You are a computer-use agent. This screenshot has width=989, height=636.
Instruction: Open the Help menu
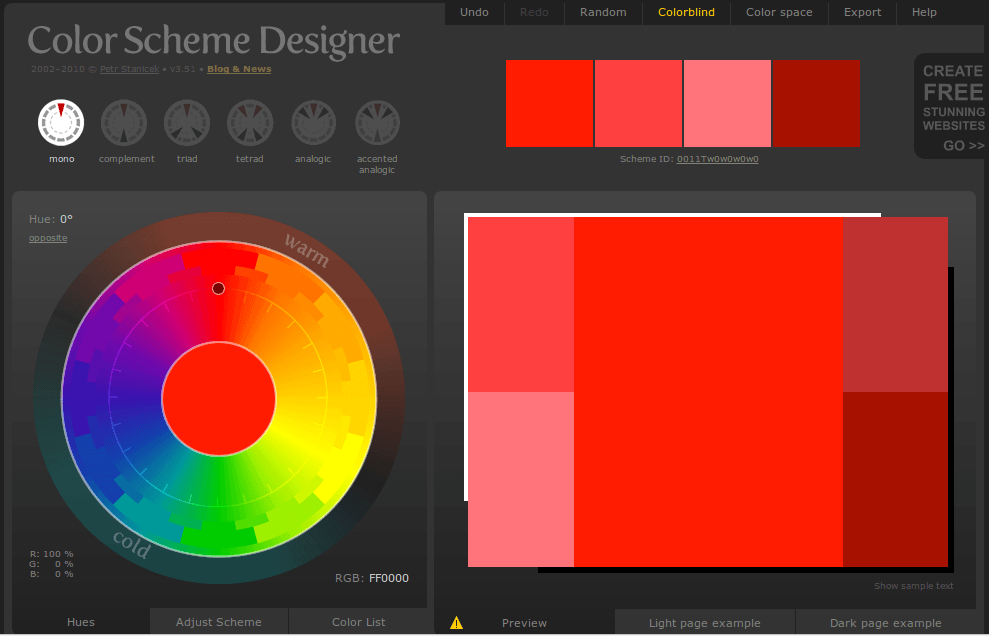coord(924,12)
